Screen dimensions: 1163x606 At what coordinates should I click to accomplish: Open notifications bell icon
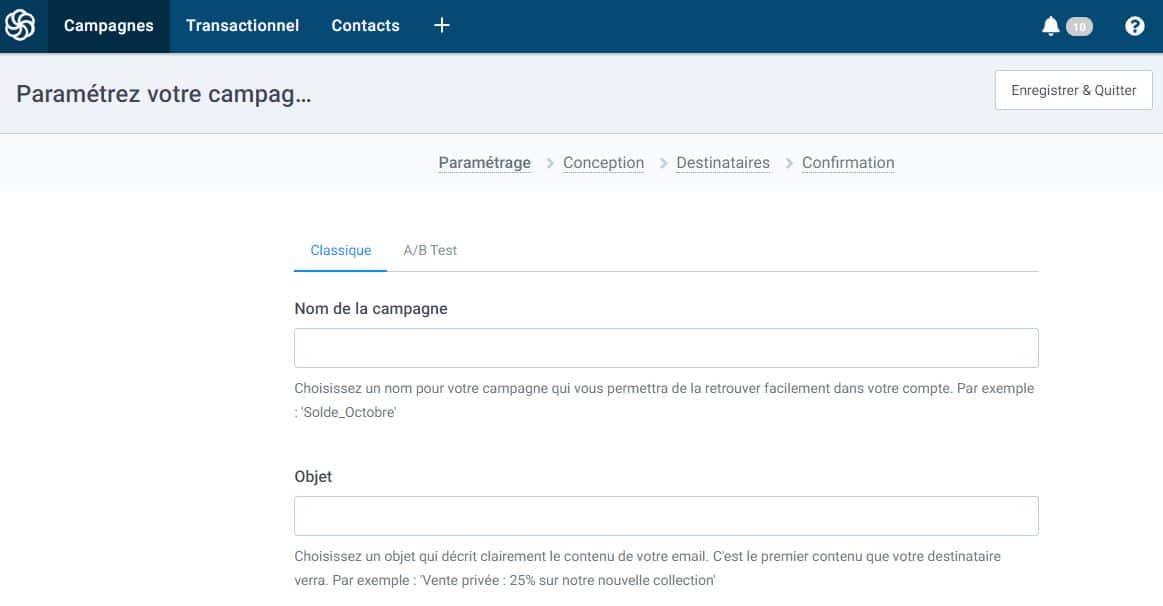coord(1050,27)
